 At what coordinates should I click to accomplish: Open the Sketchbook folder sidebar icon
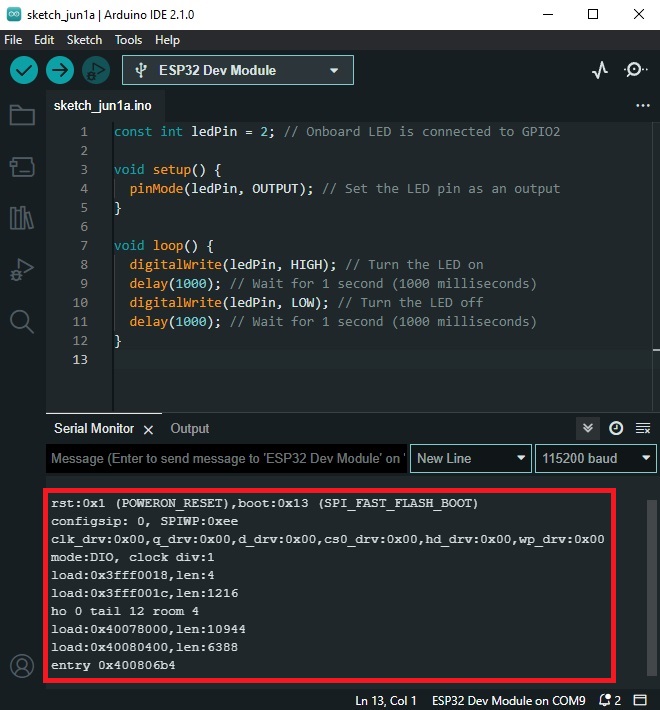click(x=22, y=115)
